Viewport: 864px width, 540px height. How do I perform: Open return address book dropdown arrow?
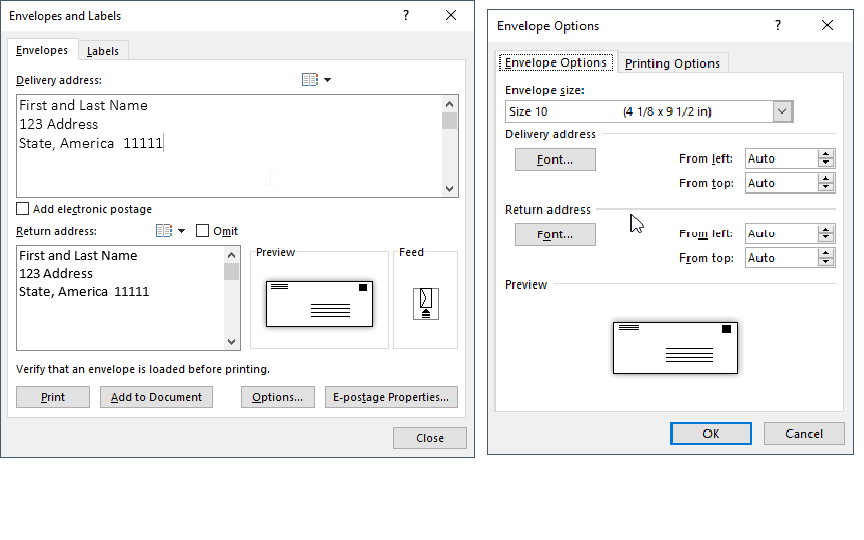pos(181,231)
